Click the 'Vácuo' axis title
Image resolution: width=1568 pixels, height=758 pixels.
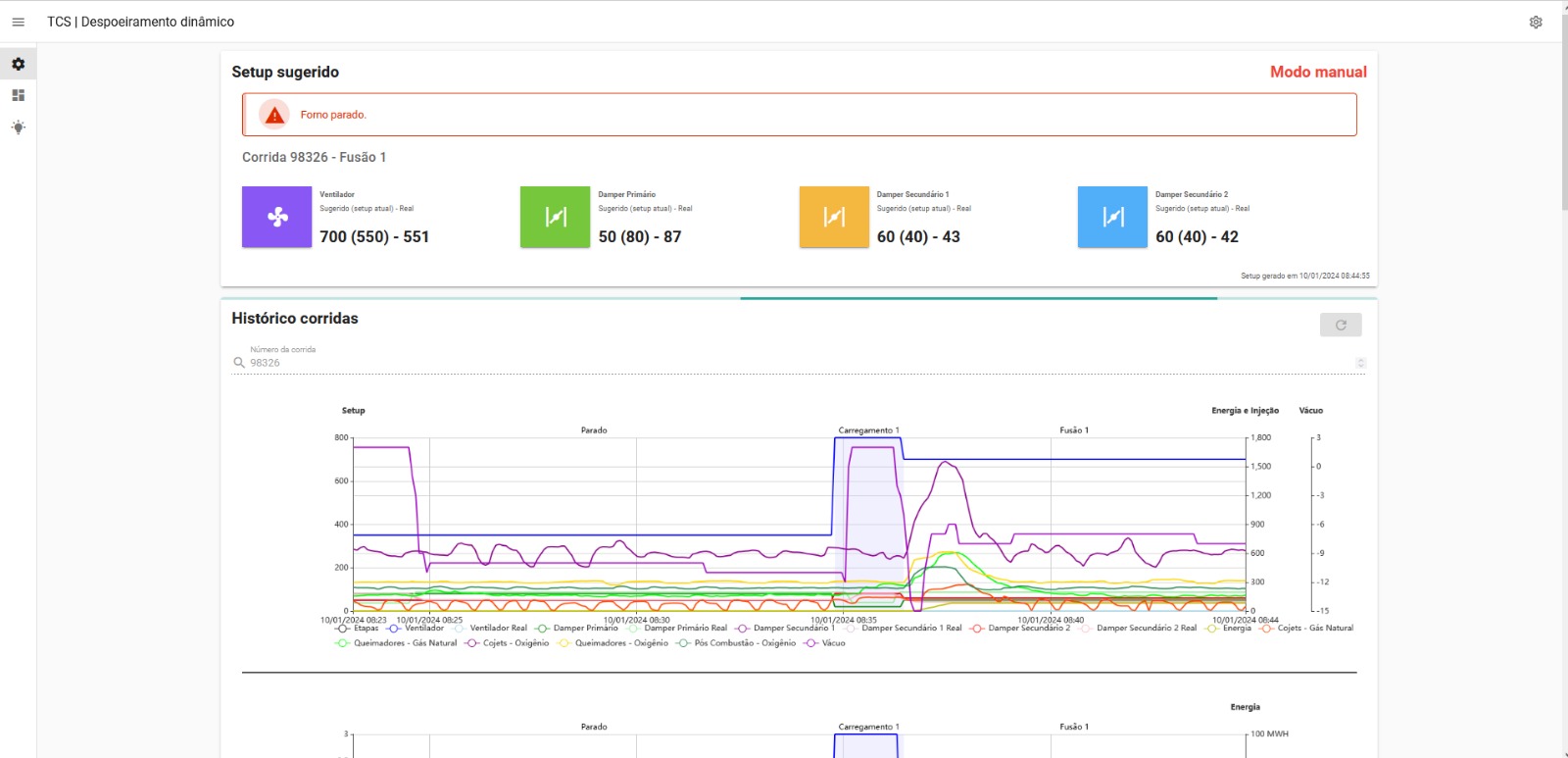1310,411
